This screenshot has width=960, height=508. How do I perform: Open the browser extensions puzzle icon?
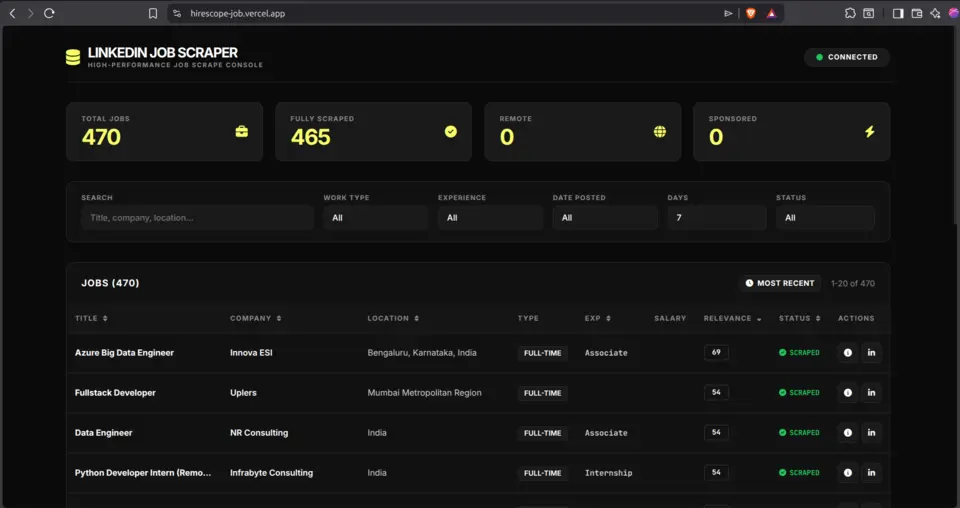tap(850, 13)
